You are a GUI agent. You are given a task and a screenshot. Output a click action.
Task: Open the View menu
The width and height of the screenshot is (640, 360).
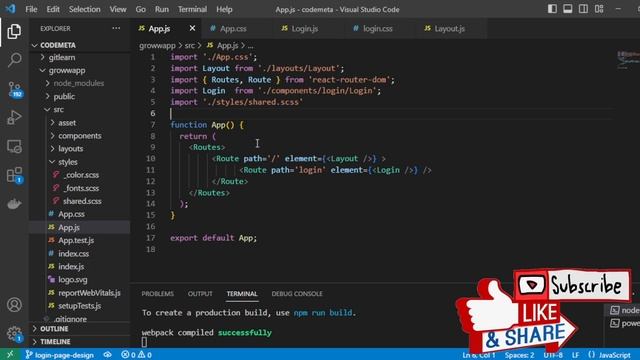pyautogui.click(x=118, y=9)
